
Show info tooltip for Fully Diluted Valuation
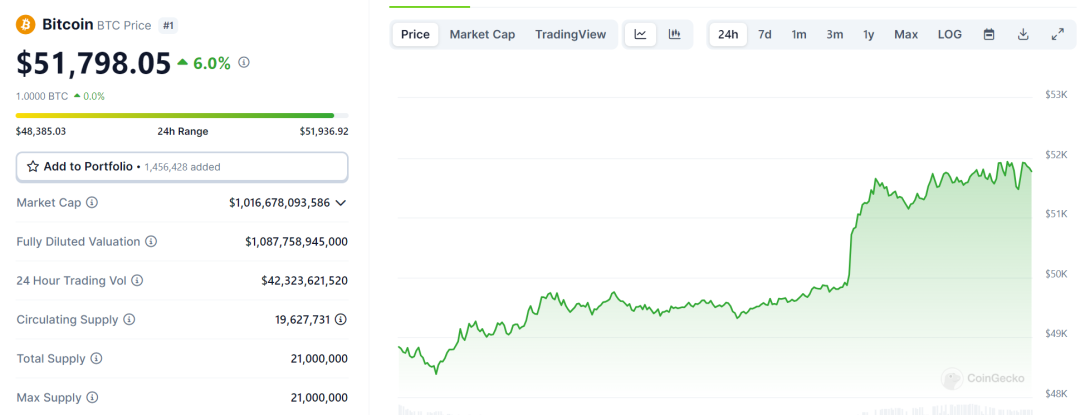coord(151,242)
